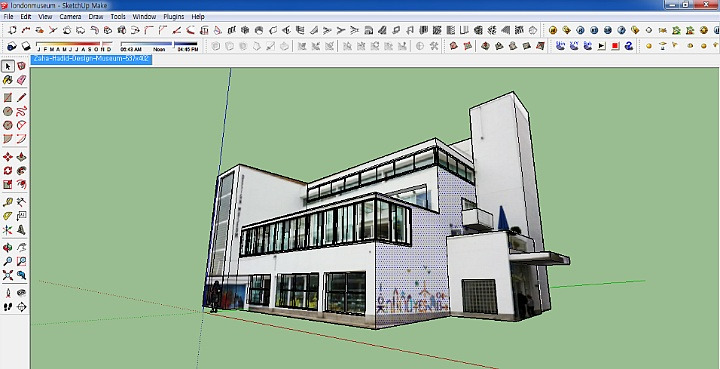Viewport: 720px width, 369px height.
Task: Activate the Look Around eye tool
Action: pos(21,293)
